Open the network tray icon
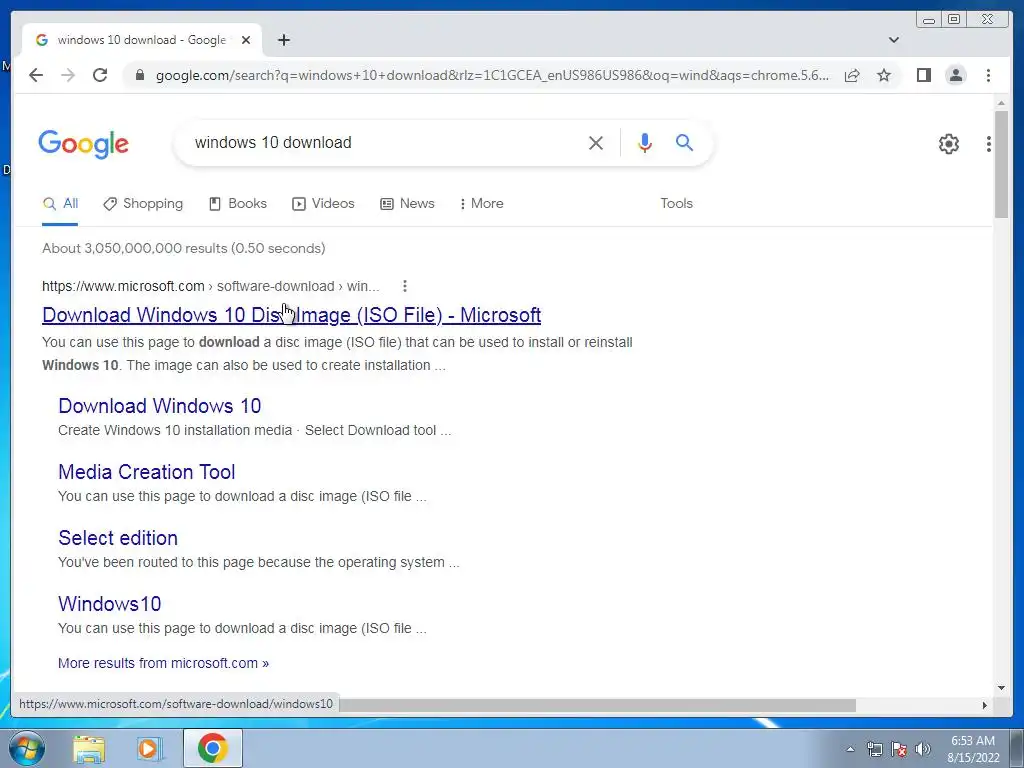1024x768 pixels. (874, 749)
